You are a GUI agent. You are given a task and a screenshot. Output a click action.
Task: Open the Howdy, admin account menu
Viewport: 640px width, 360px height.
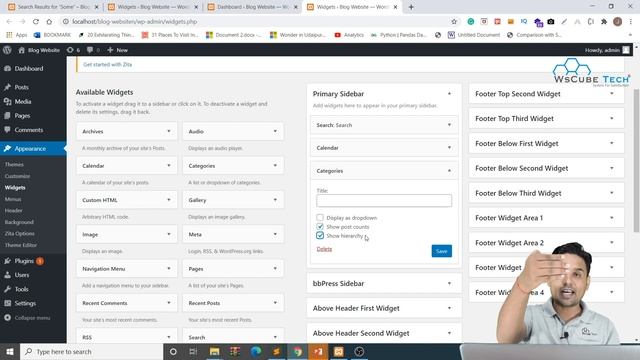pyautogui.click(x=607, y=50)
